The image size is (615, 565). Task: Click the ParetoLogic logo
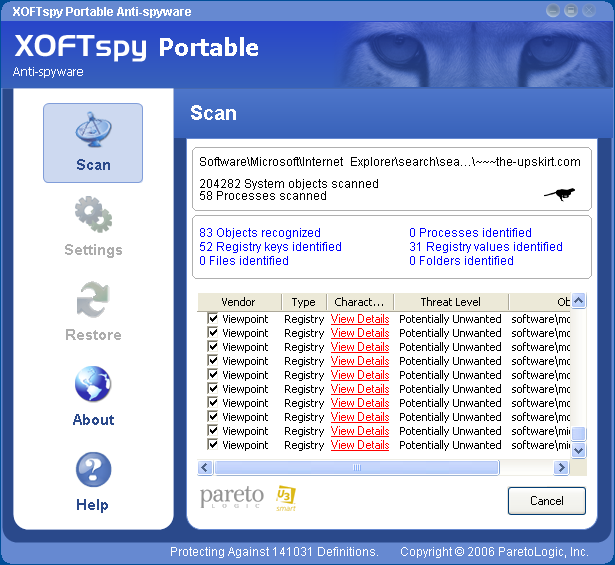pos(231,497)
